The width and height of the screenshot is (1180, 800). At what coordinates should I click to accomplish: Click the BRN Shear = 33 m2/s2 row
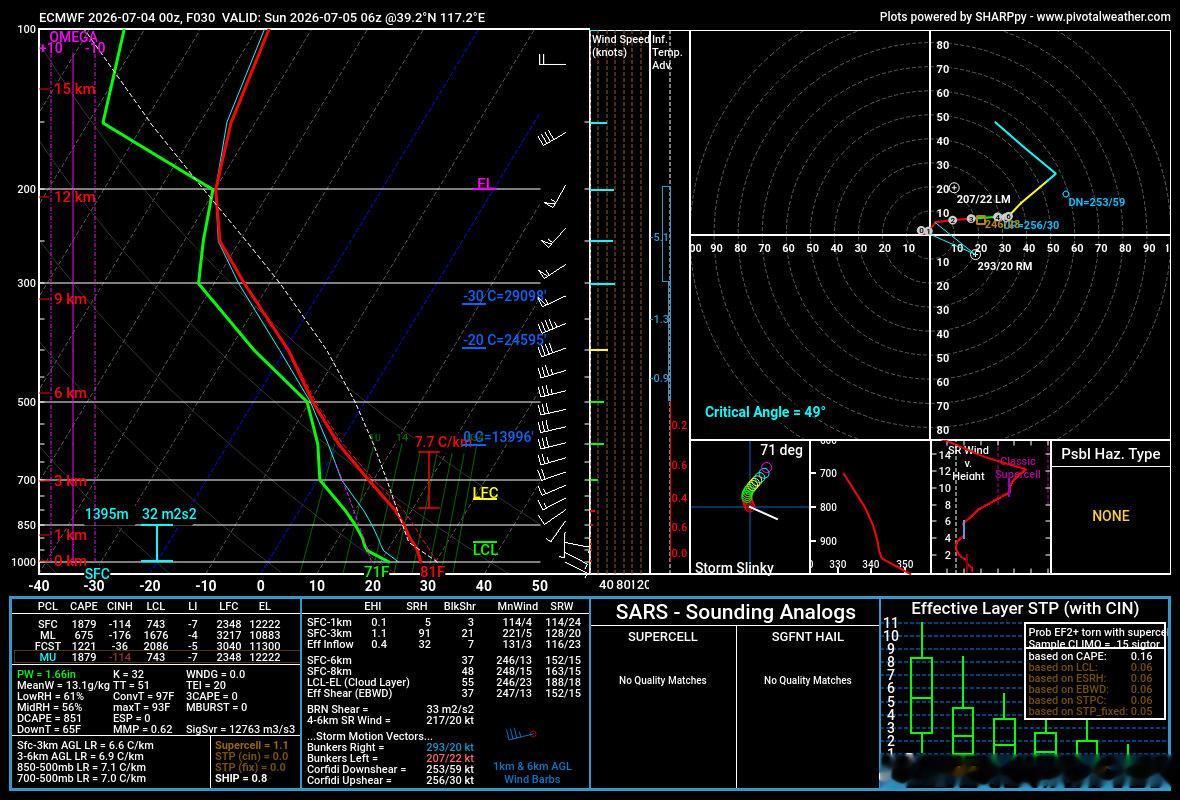(x=391, y=709)
